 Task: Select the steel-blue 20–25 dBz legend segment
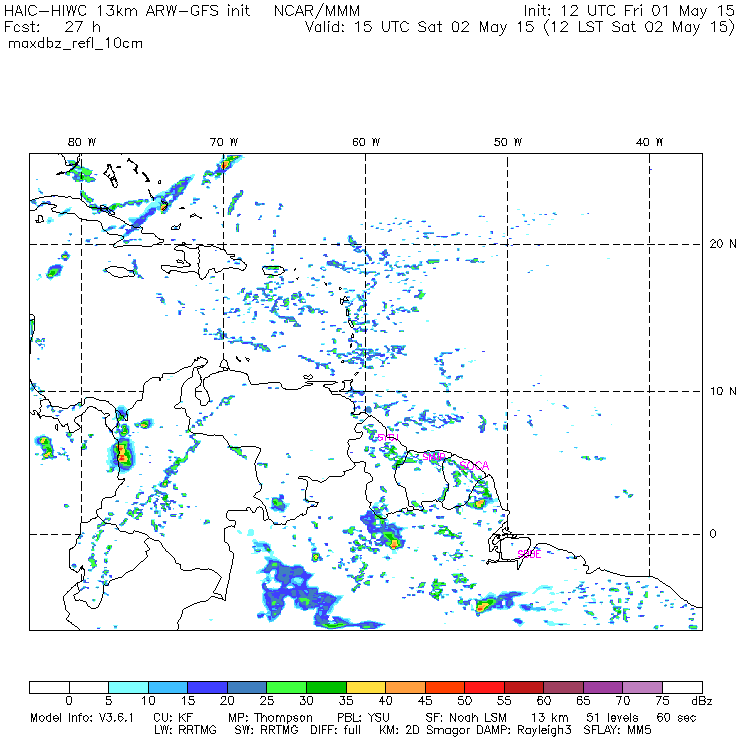247,687
